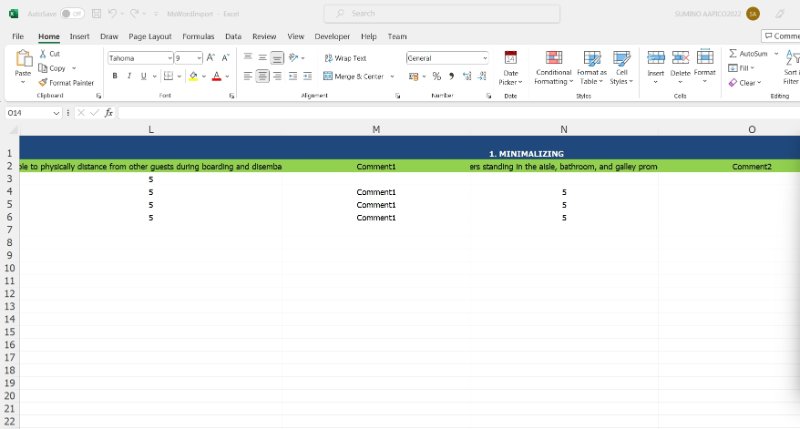
Task: Expand the General number format dropdown
Action: (x=485, y=58)
